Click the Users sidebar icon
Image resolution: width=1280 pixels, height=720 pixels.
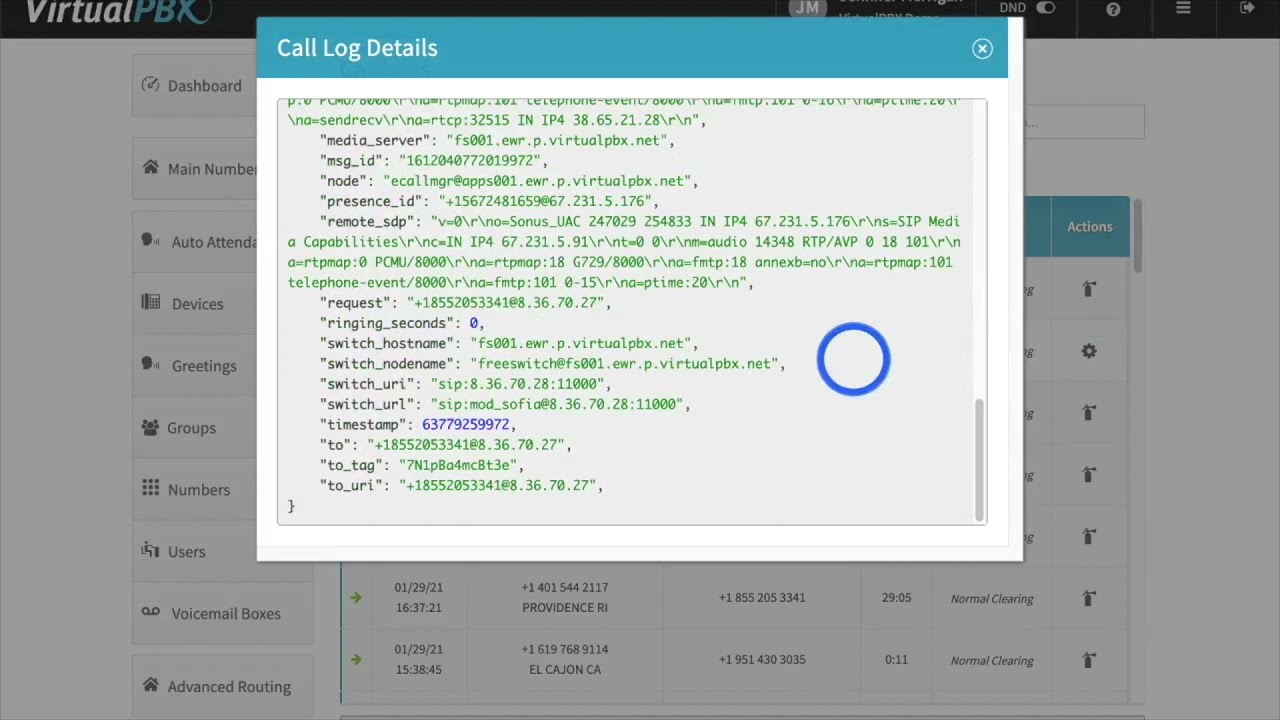[x=150, y=550]
